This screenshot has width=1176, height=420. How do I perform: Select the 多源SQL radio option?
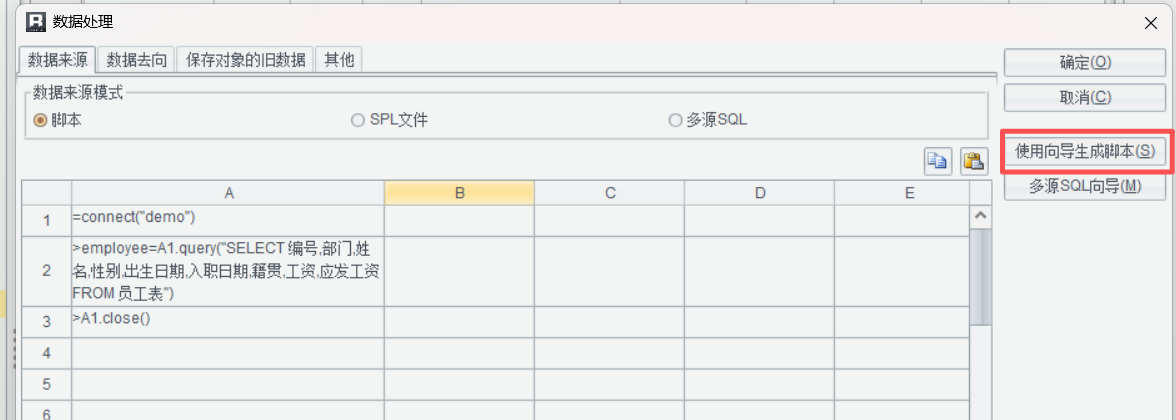[676, 120]
